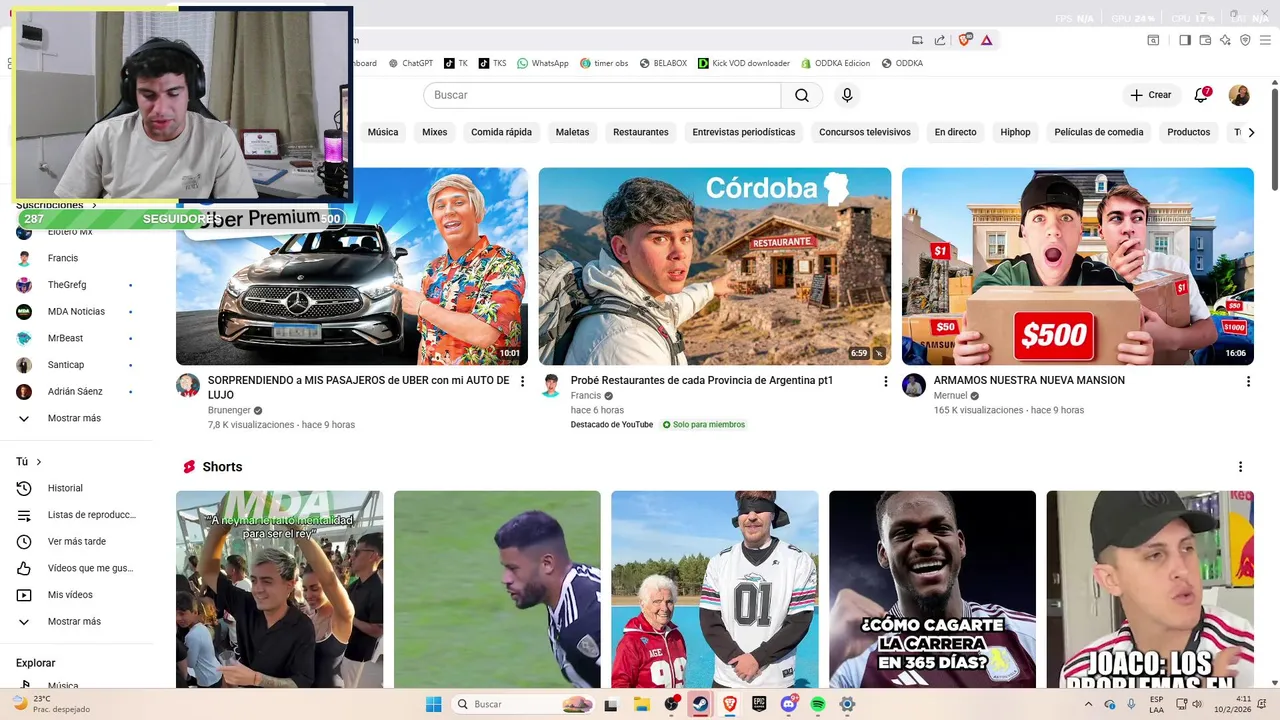The image size is (1280, 720).
Task: Open the Shorts section options menu
Action: (x=1240, y=467)
